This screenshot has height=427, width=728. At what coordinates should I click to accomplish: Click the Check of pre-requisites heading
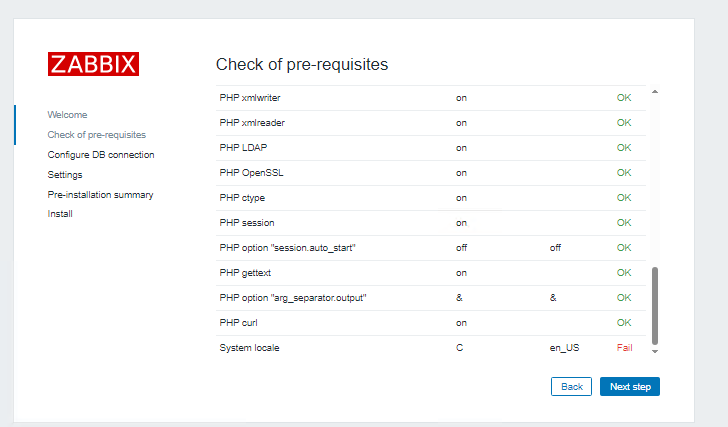click(301, 64)
